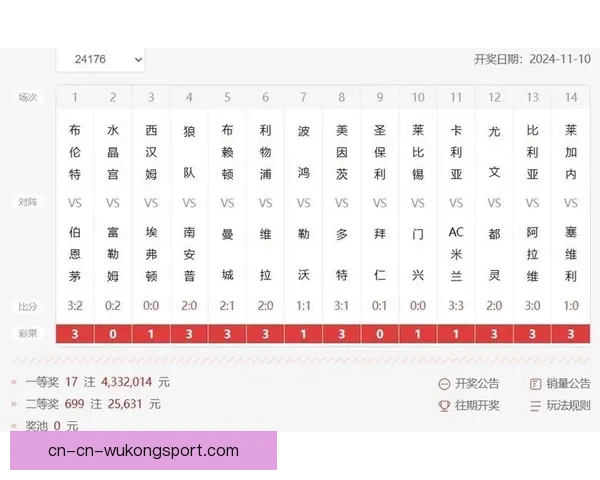Open the 24176 issue number dropdown
600x480 pixels.
pyautogui.click(x=100, y=60)
